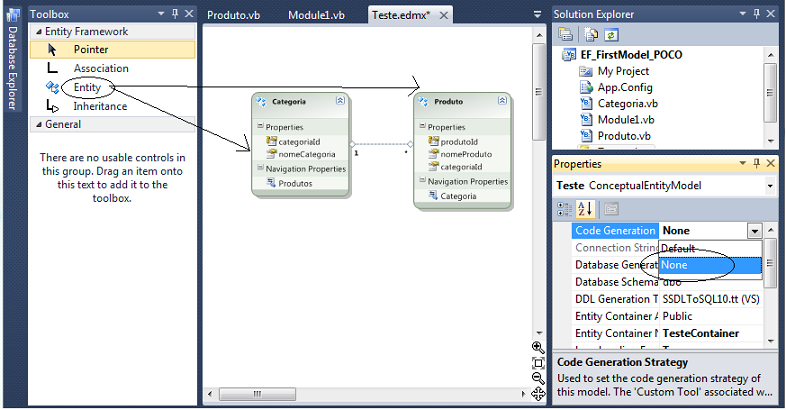Select the Entity Container Access property
This screenshot has height=410, width=786.
(668, 316)
